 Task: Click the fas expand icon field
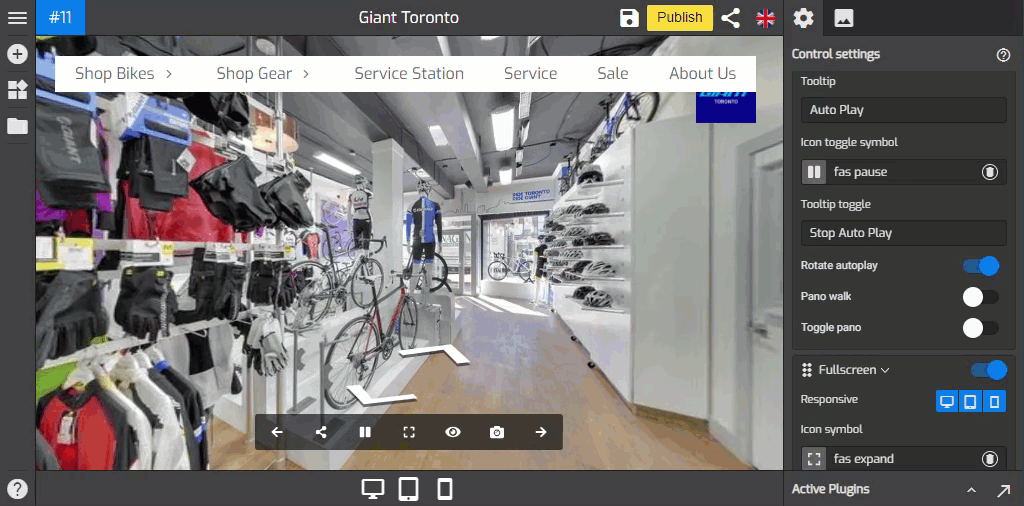(x=903, y=459)
